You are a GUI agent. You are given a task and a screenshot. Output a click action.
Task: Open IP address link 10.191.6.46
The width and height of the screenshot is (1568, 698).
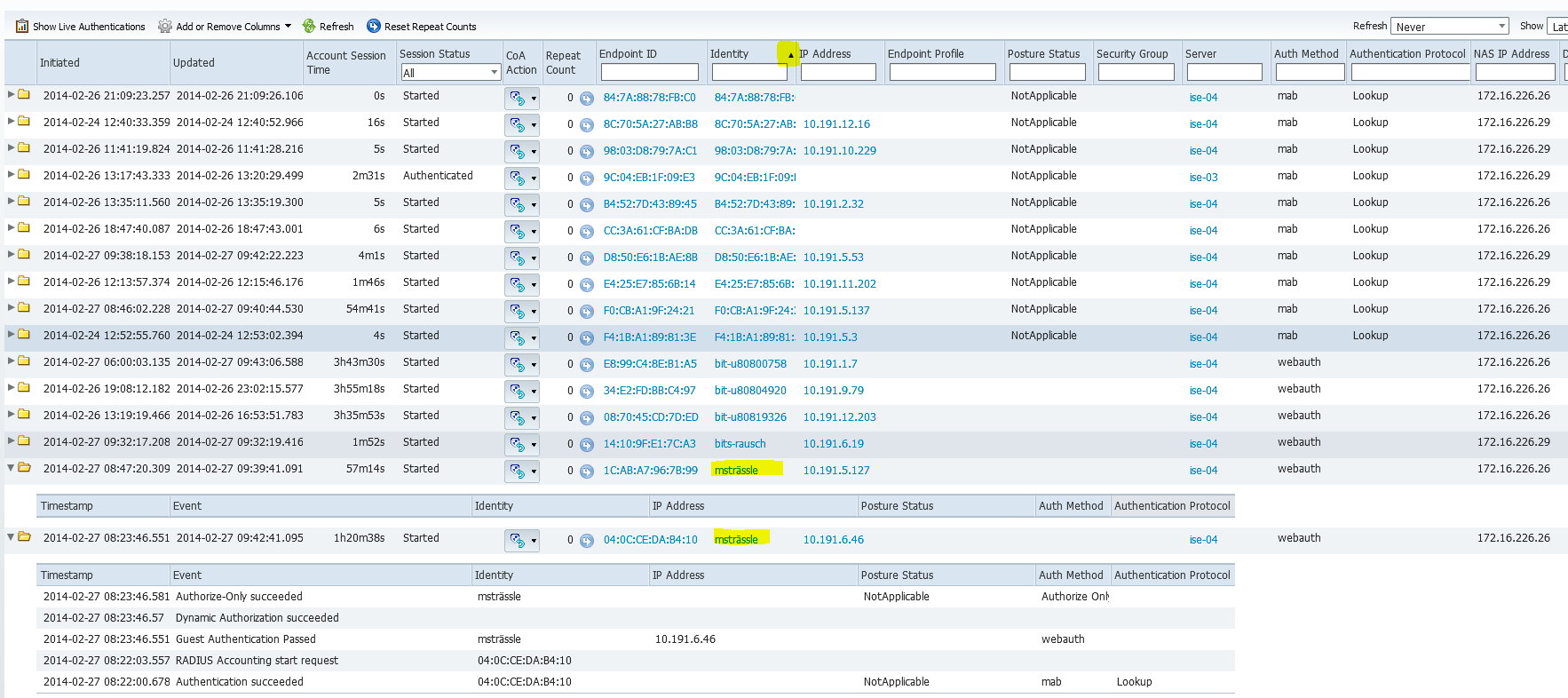point(834,540)
